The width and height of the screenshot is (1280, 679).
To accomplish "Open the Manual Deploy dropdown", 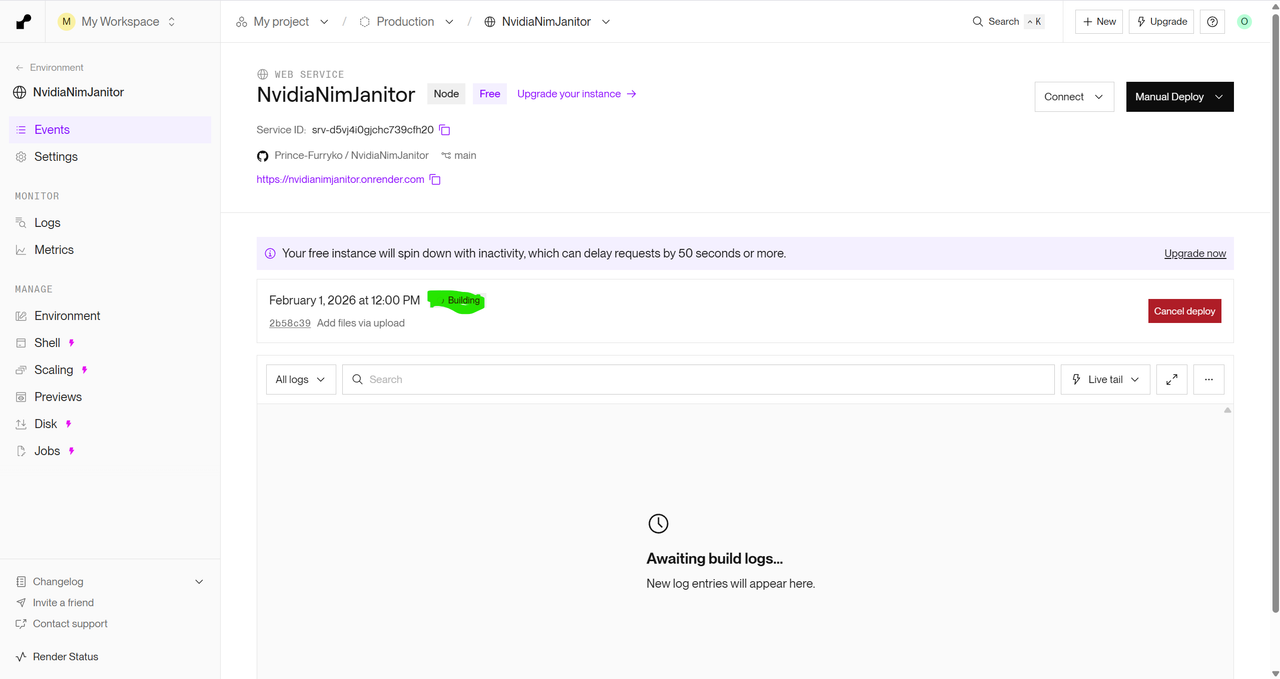I will 1180,97.
